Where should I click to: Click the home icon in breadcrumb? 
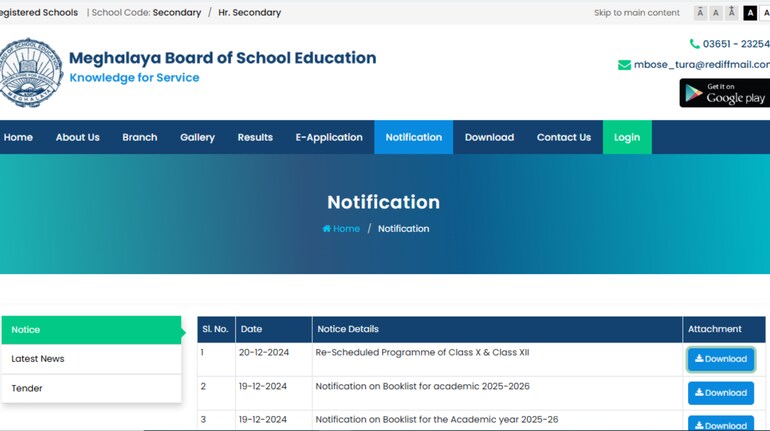tap(327, 229)
